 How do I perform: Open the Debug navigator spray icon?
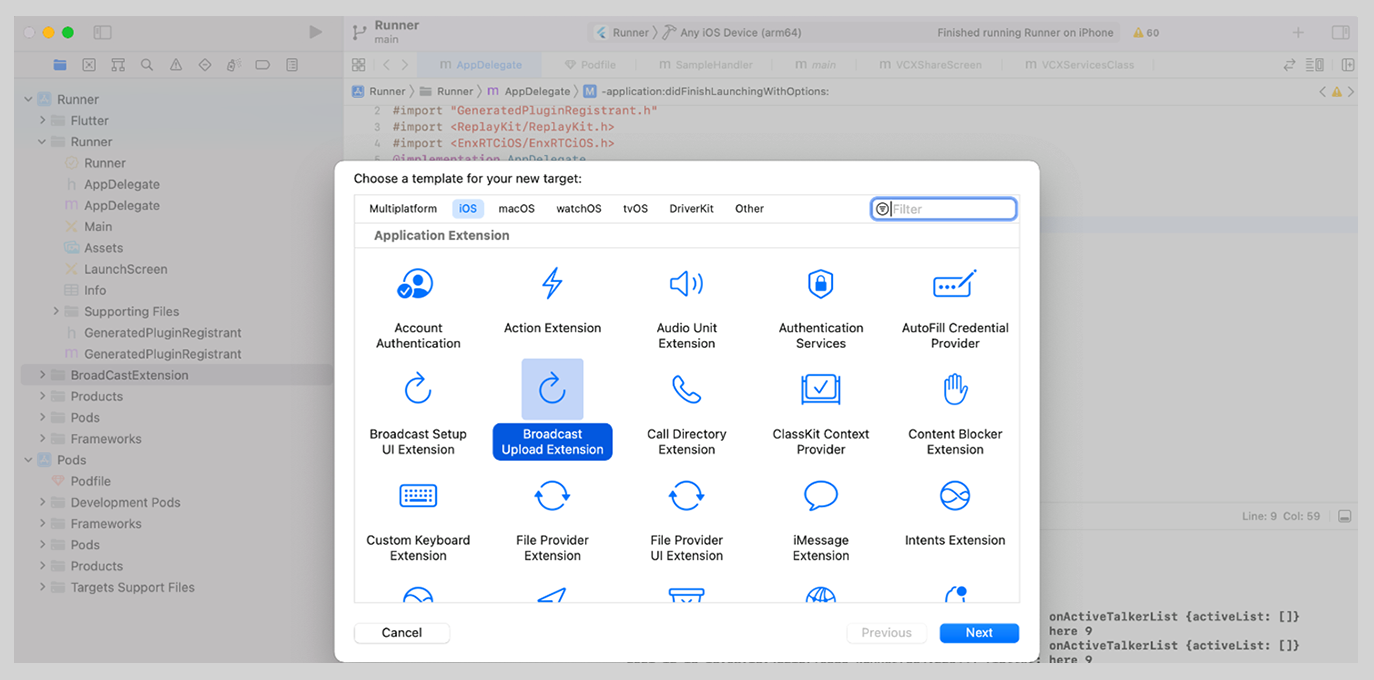pos(233,63)
